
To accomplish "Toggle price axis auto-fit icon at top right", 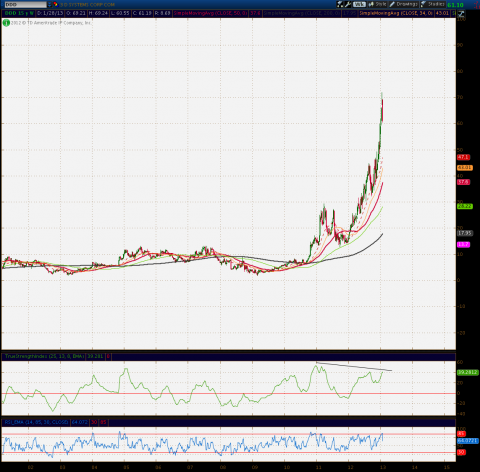I will click(x=461, y=14).
